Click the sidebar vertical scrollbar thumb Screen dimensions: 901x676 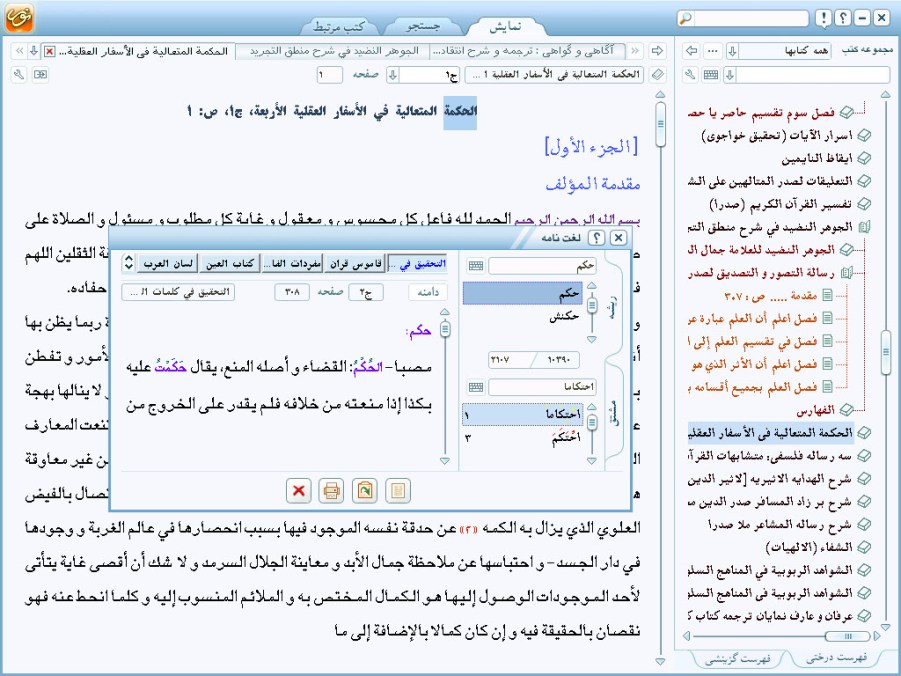pyautogui.click(x=885, y=352)
